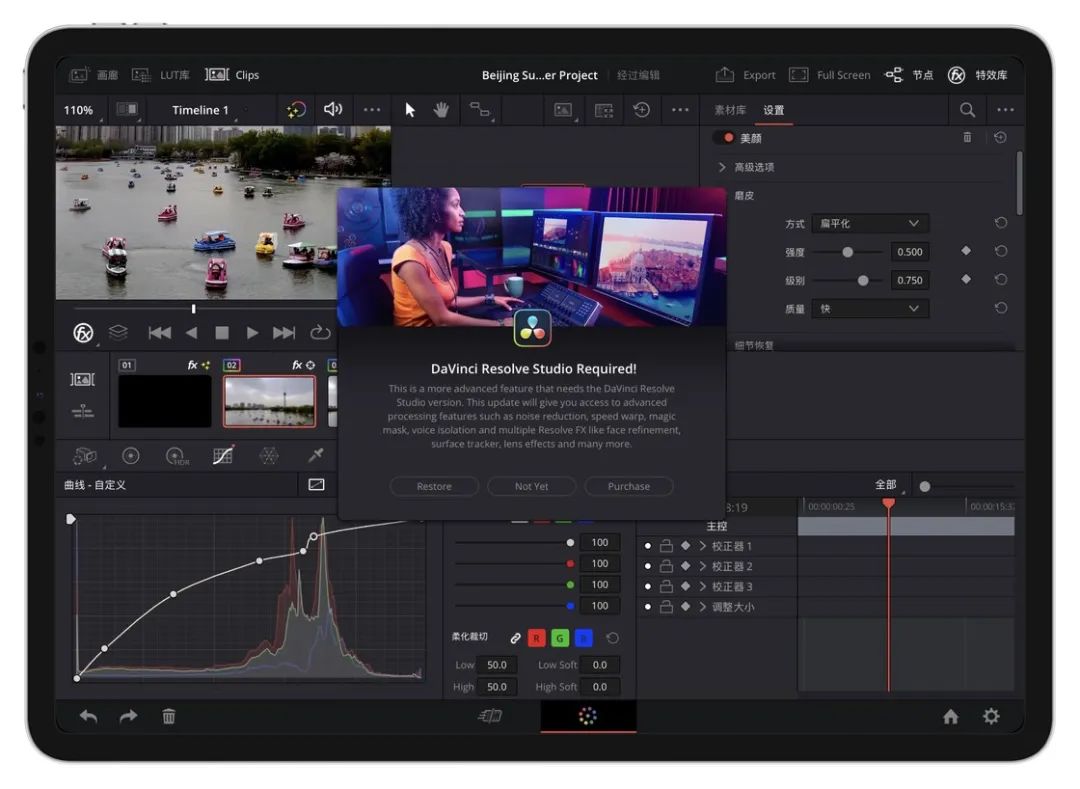Image resolution: width=1080 pixels, height=789 pixels.
Task: Switch to the Color page
Action: (588, 717)
